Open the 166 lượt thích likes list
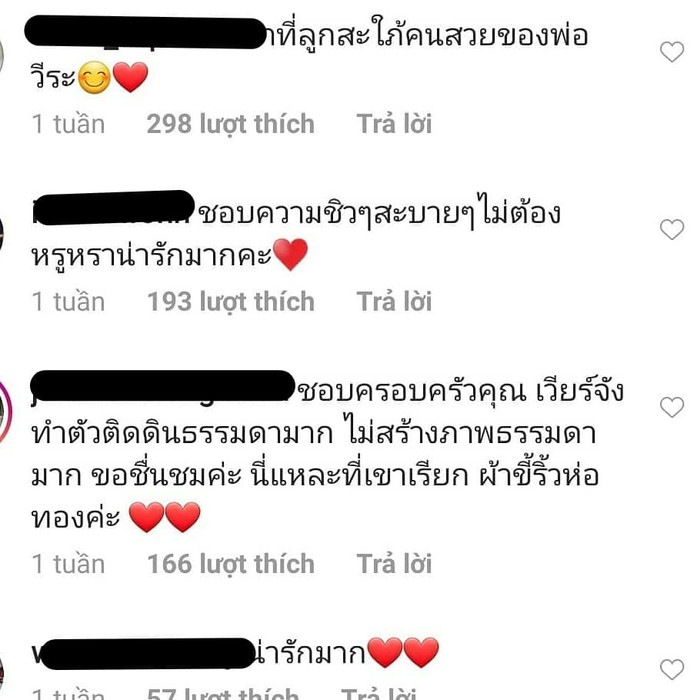 [x=231, y=564]
